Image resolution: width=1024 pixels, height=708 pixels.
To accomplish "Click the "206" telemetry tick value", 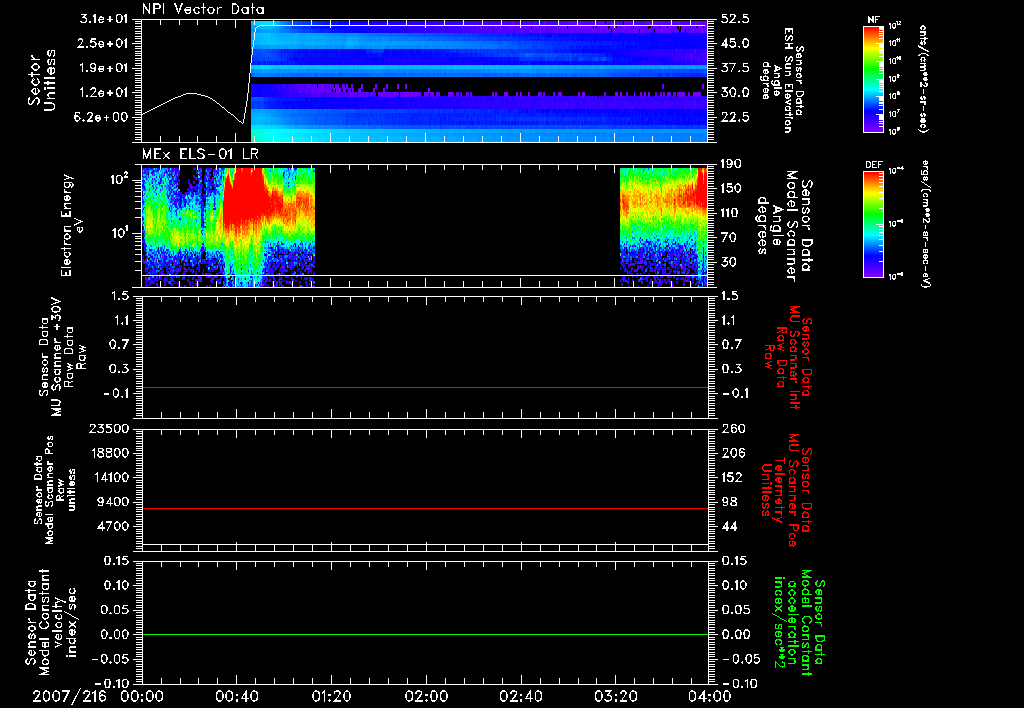I will click(x=733, y=453).
